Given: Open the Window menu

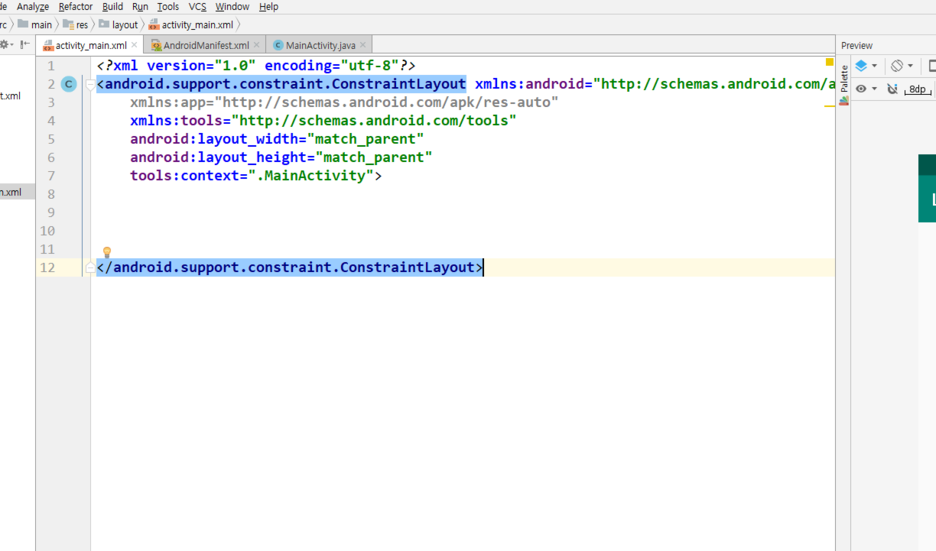Looking at the screenshot, I should (x=232, y=7).
